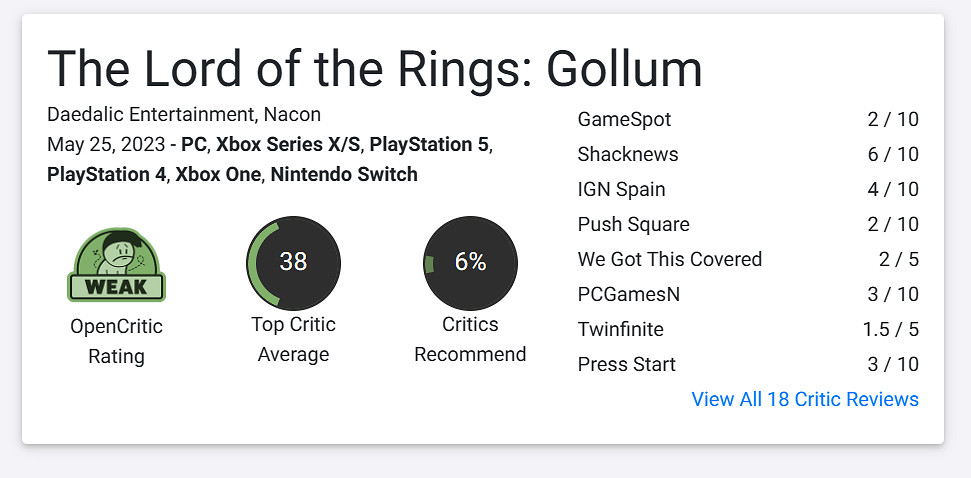The width and height of the screenshot is (971, 478).
Task: Click the PlayStation 4 platform link
Action: tap(108, 175)
